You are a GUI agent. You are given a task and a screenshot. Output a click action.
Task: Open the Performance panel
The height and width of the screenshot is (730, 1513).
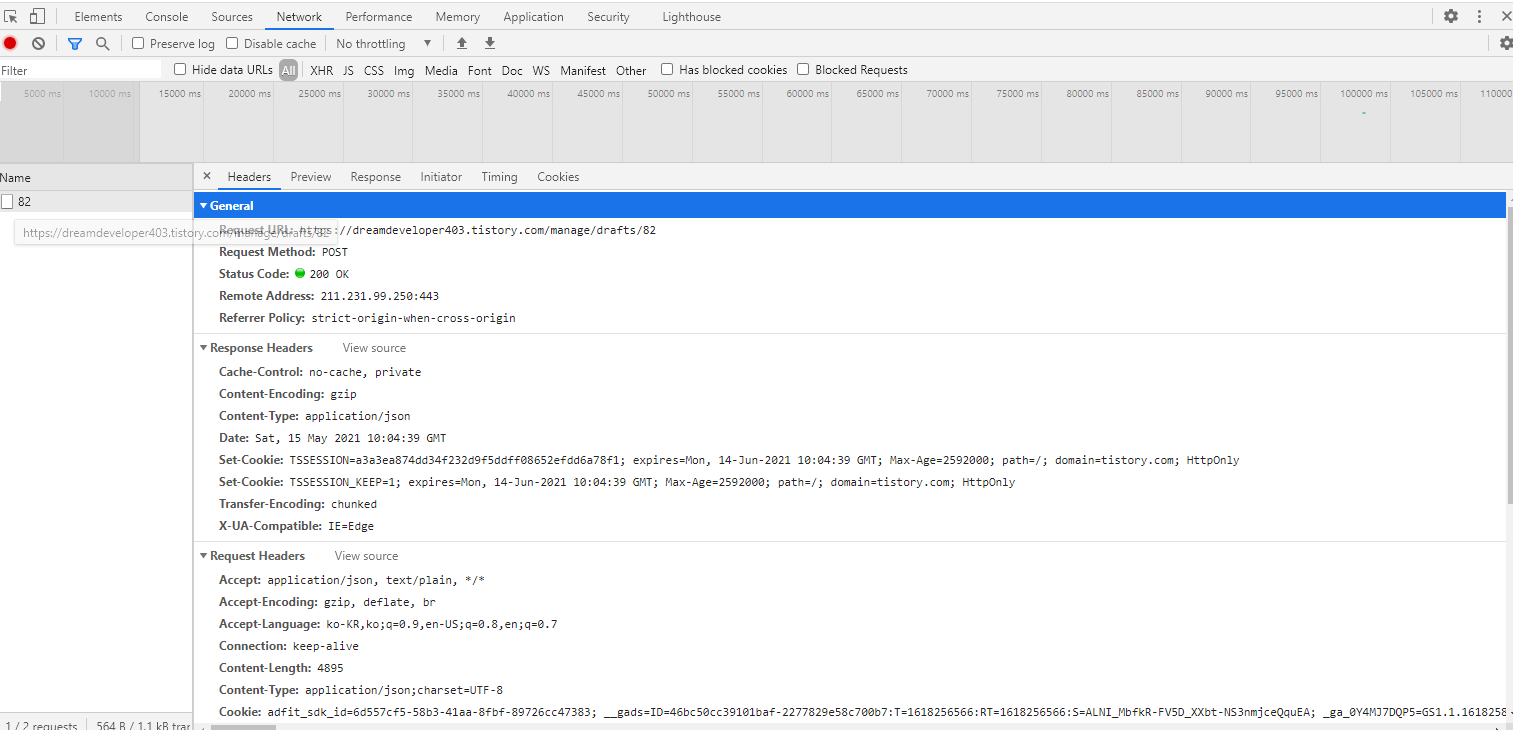point(379,16)
